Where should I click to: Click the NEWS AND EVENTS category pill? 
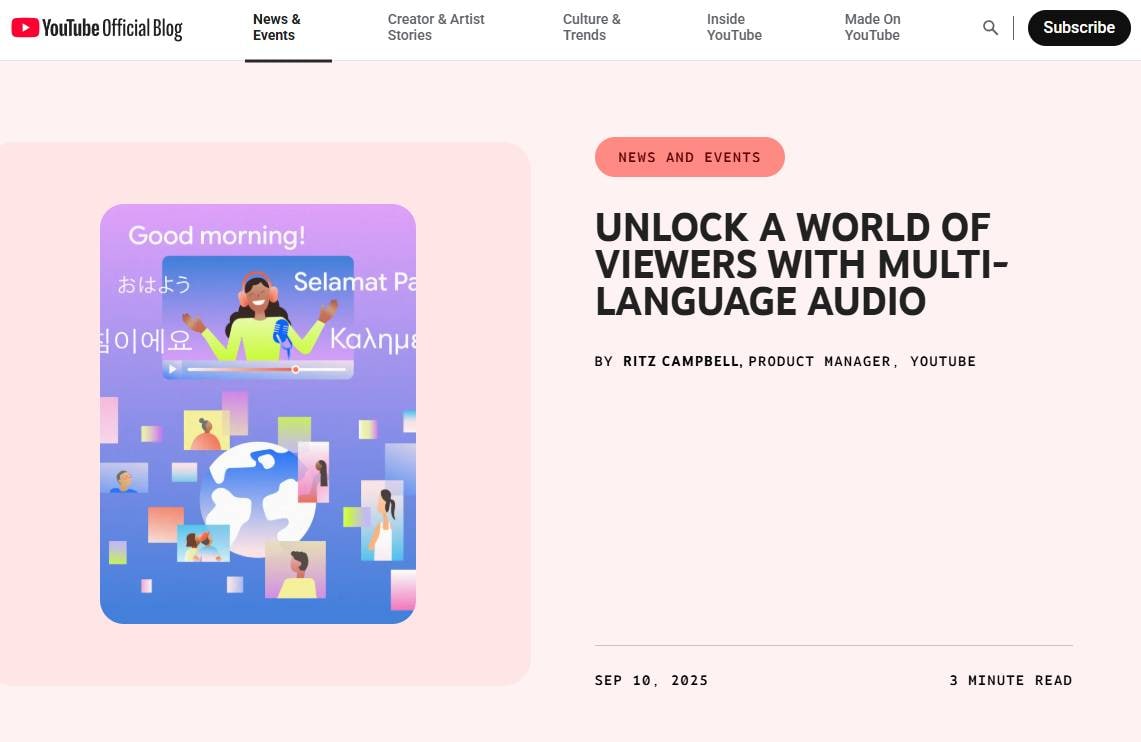tap(689, 157)
